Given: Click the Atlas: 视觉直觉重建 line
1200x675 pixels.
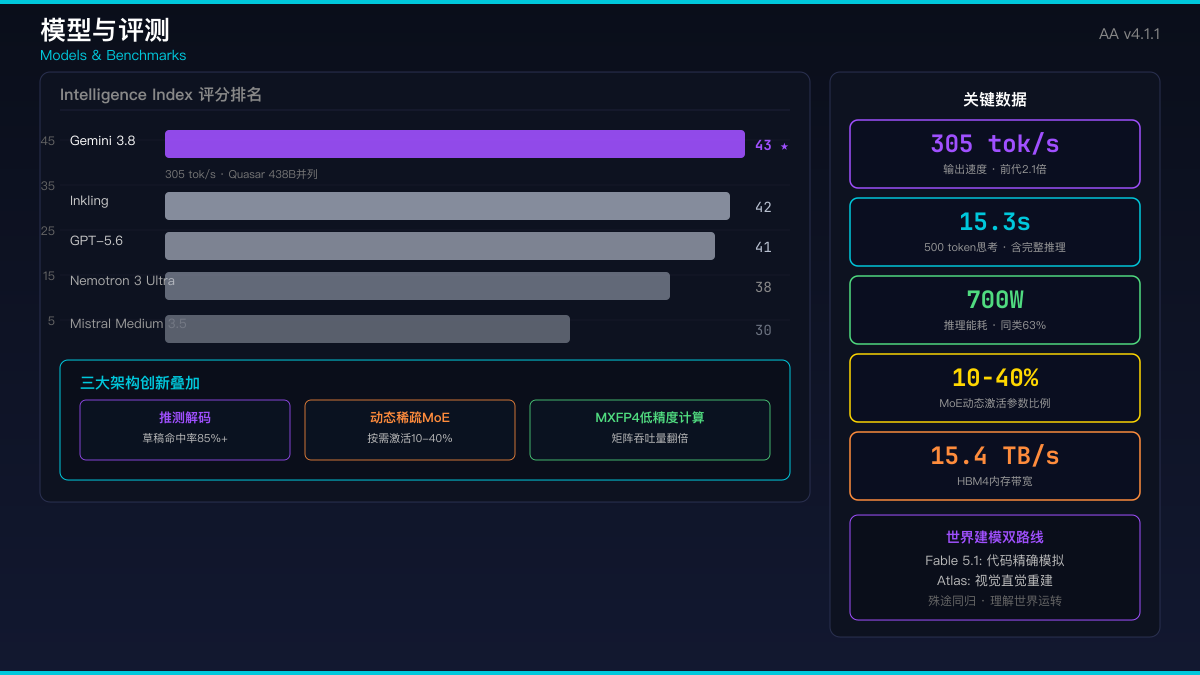Looking at the screenshot, I should coord(995,580).
